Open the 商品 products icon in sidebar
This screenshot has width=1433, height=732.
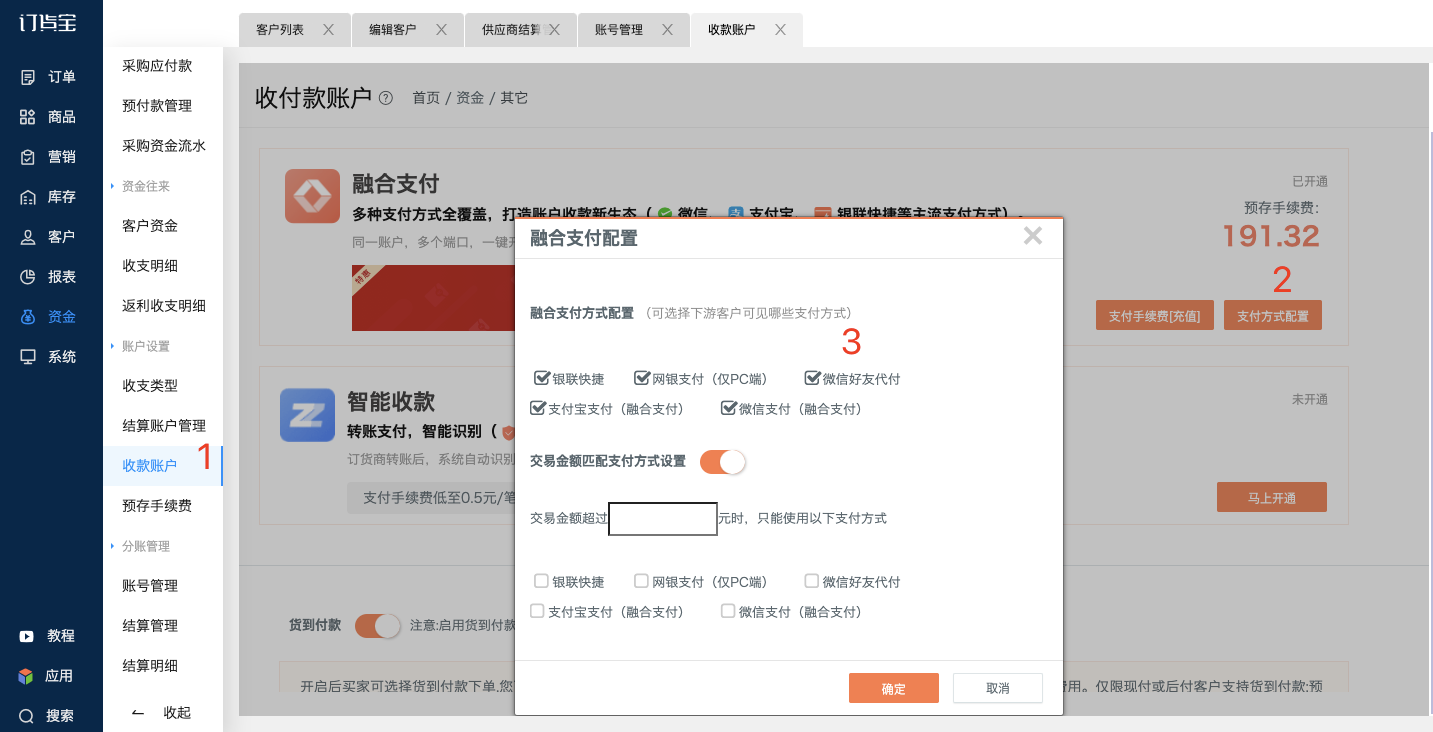28,117
